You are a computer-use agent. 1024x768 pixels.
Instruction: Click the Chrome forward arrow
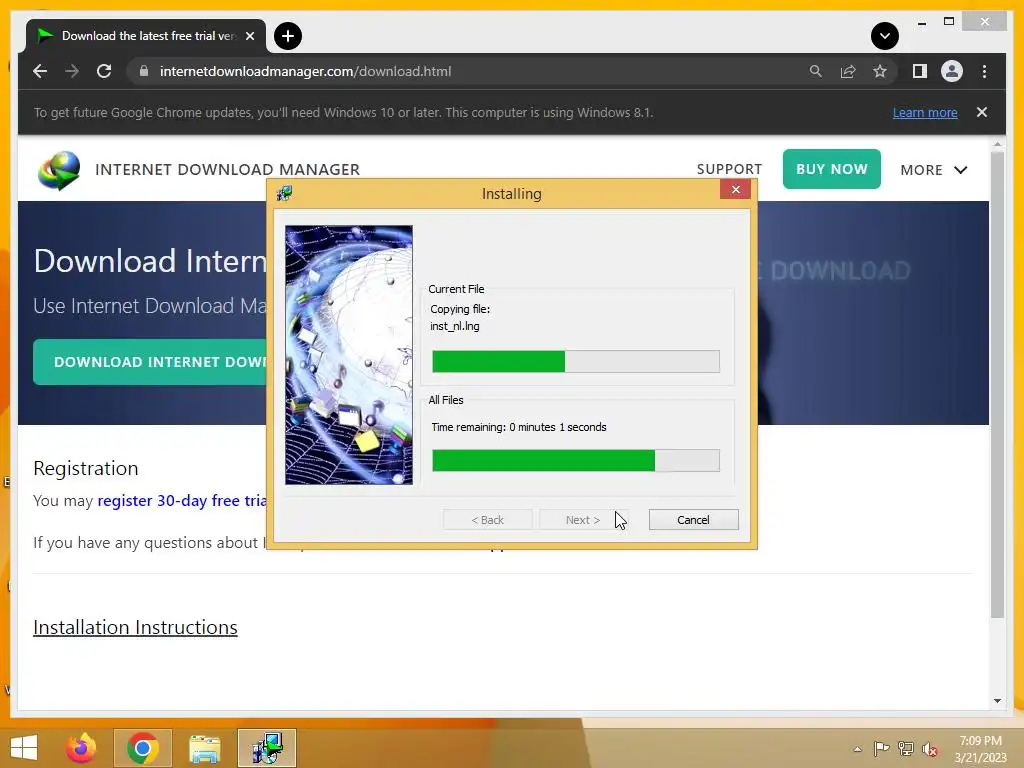coord(72,71)
